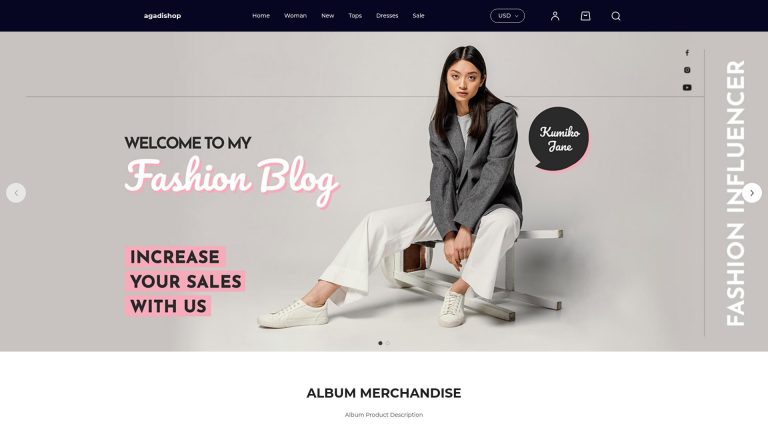Open the Woman menu item
Image resolution: width=768 pixels, height=432 pixels.
pyautogui.click(x=295, y=16)
